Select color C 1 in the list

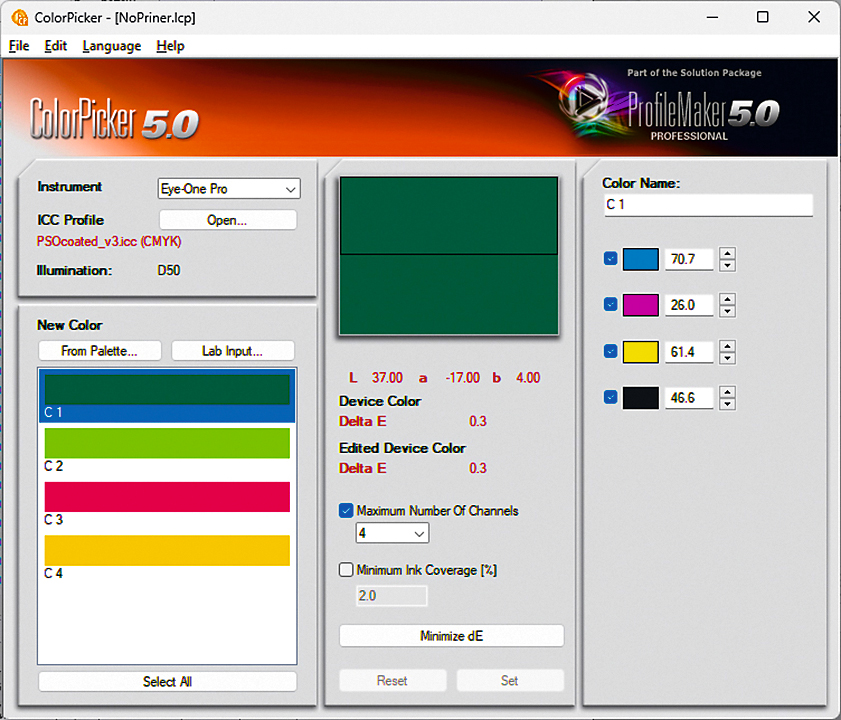167,396
